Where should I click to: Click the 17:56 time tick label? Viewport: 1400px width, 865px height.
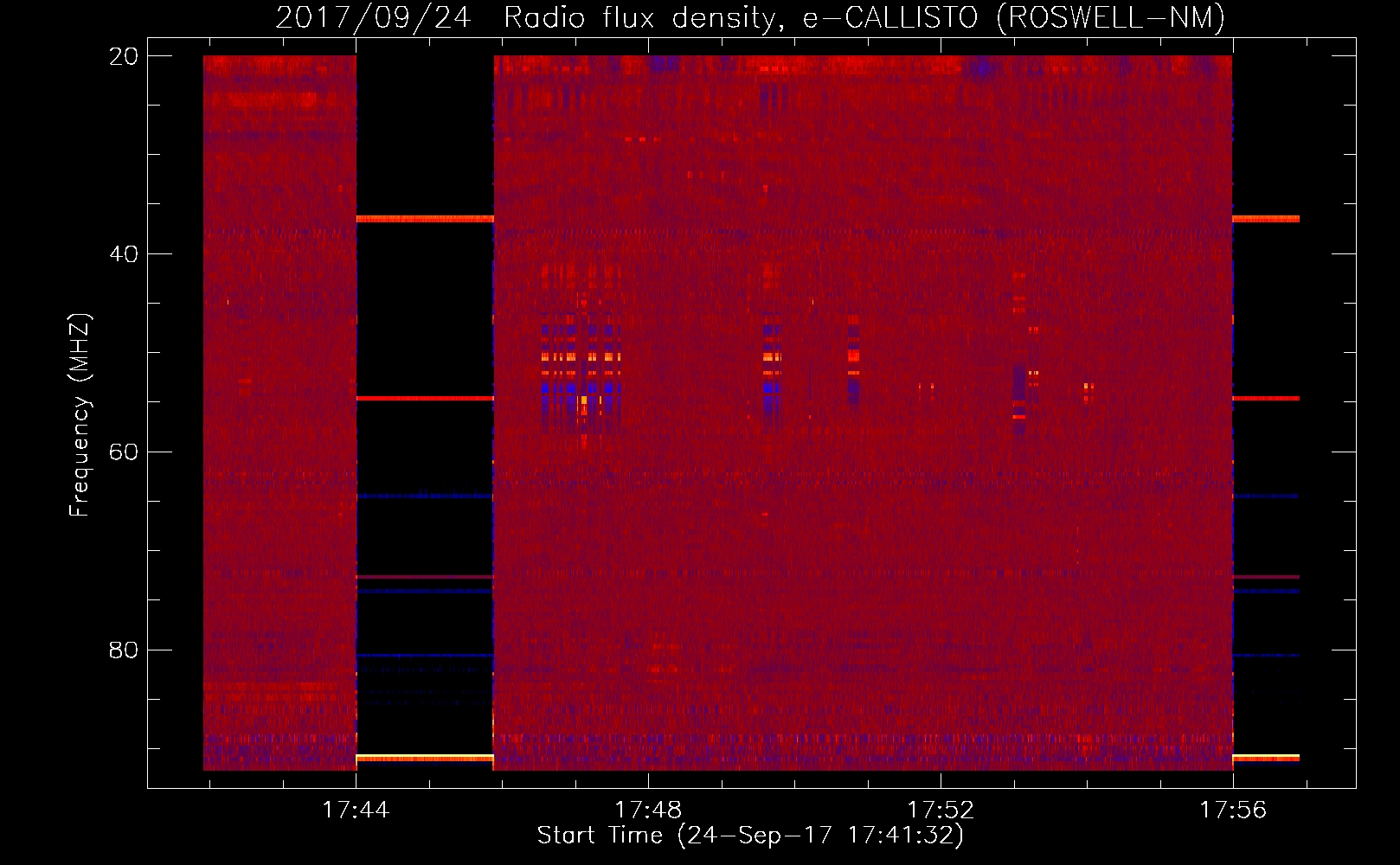coord(1233,811)
